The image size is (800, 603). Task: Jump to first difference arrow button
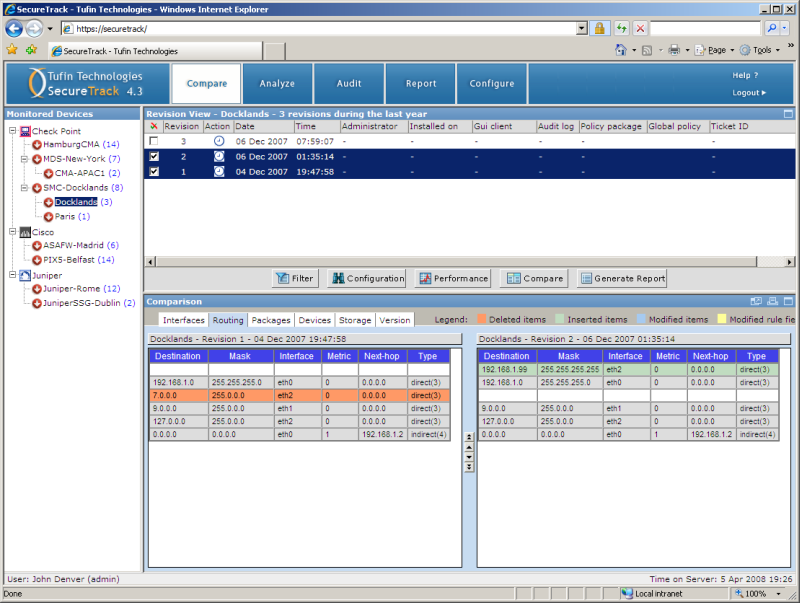pos(469,437)
